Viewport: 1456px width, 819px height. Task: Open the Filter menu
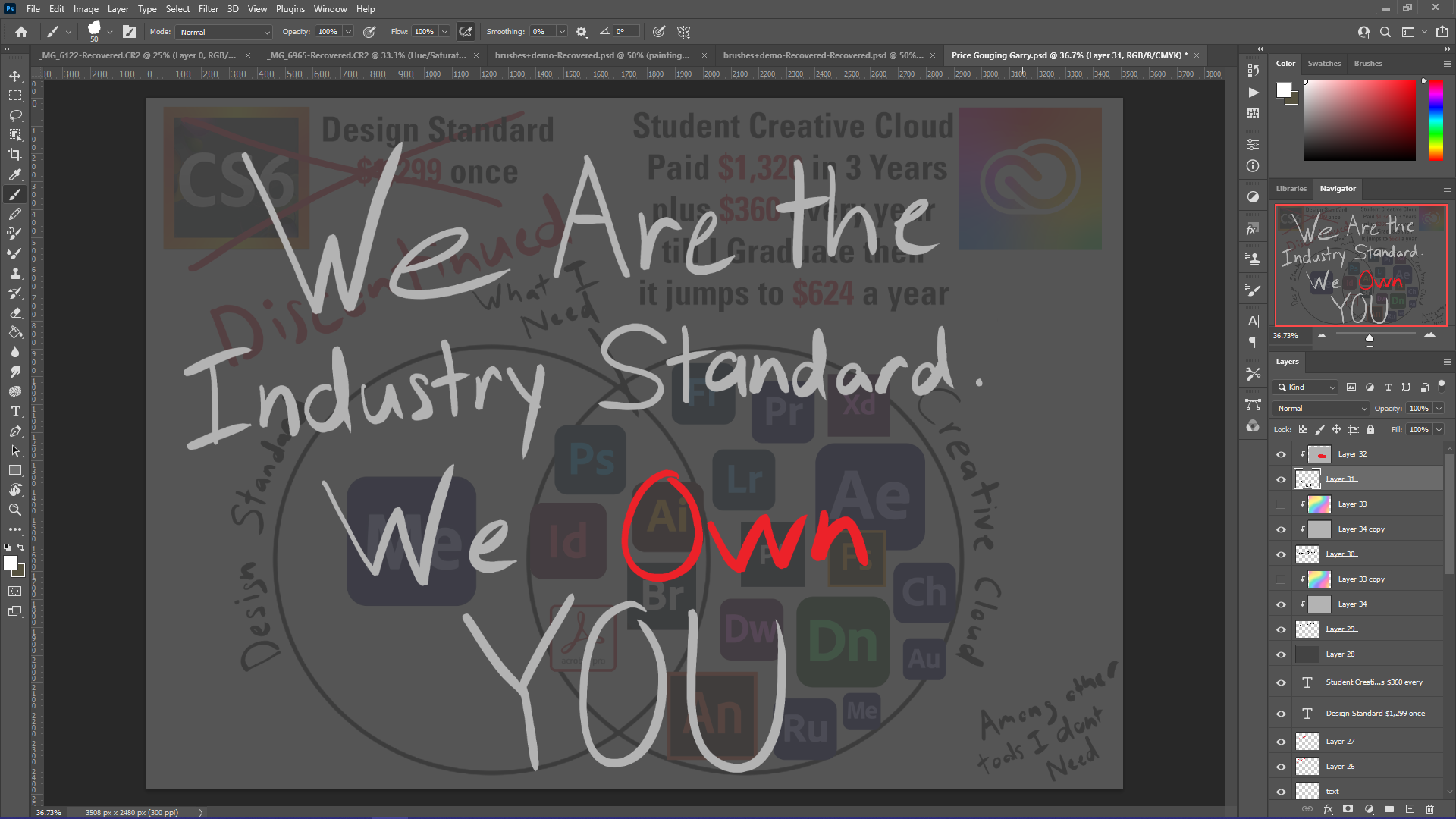click(x=208, y=9)
